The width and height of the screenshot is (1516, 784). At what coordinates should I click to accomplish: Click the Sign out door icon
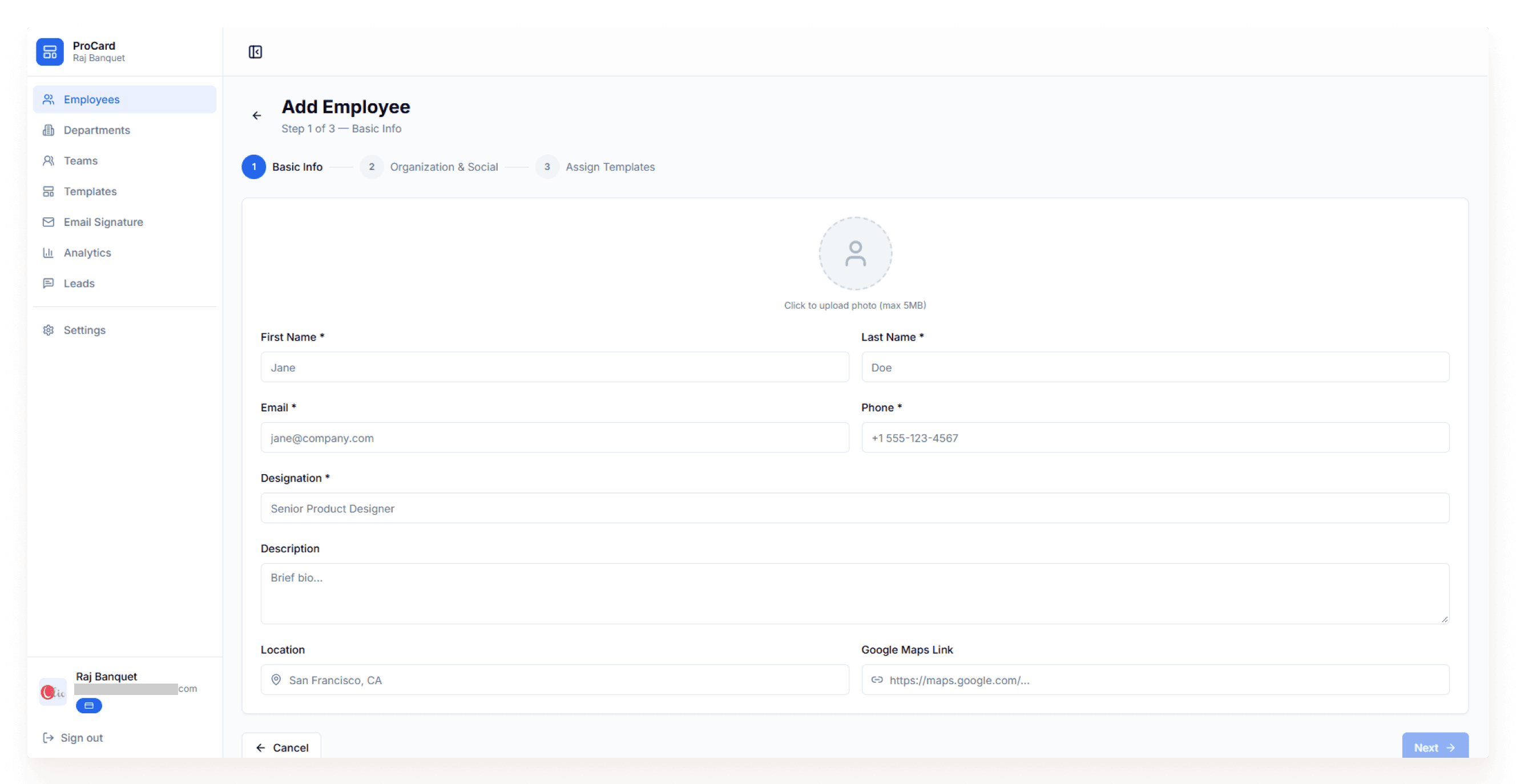pos(49,738)
